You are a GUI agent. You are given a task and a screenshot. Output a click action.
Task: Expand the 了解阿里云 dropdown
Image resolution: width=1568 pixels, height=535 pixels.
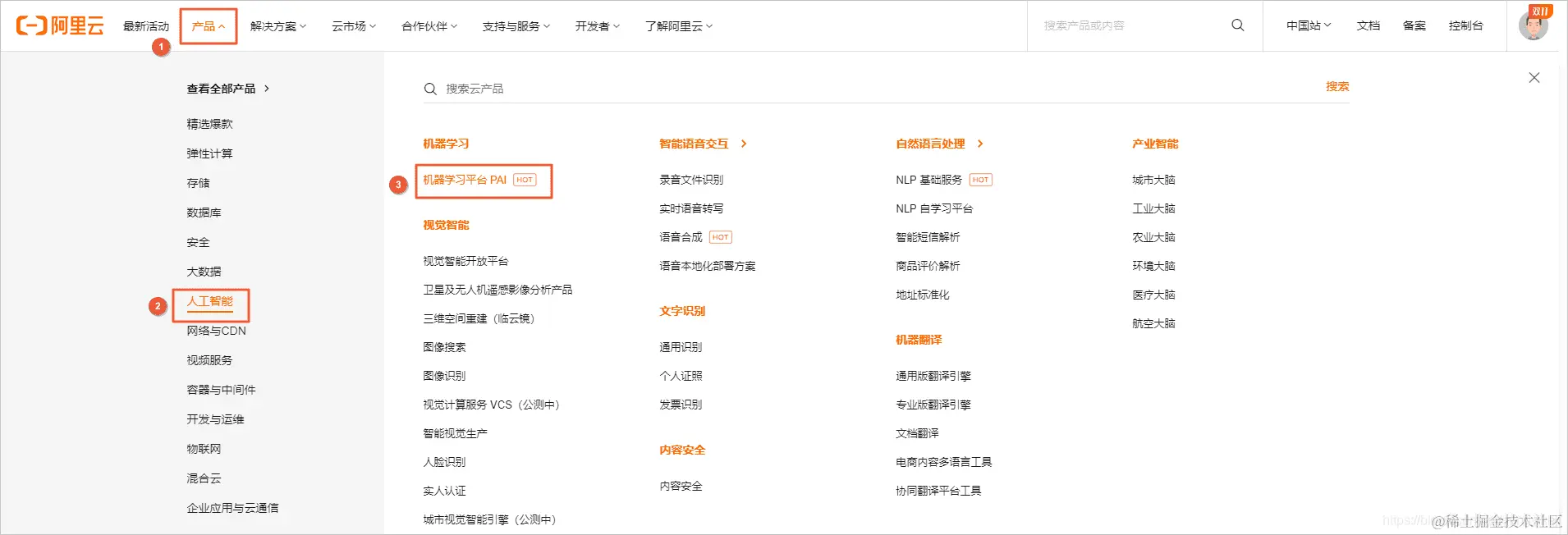[x=679, y=26]
